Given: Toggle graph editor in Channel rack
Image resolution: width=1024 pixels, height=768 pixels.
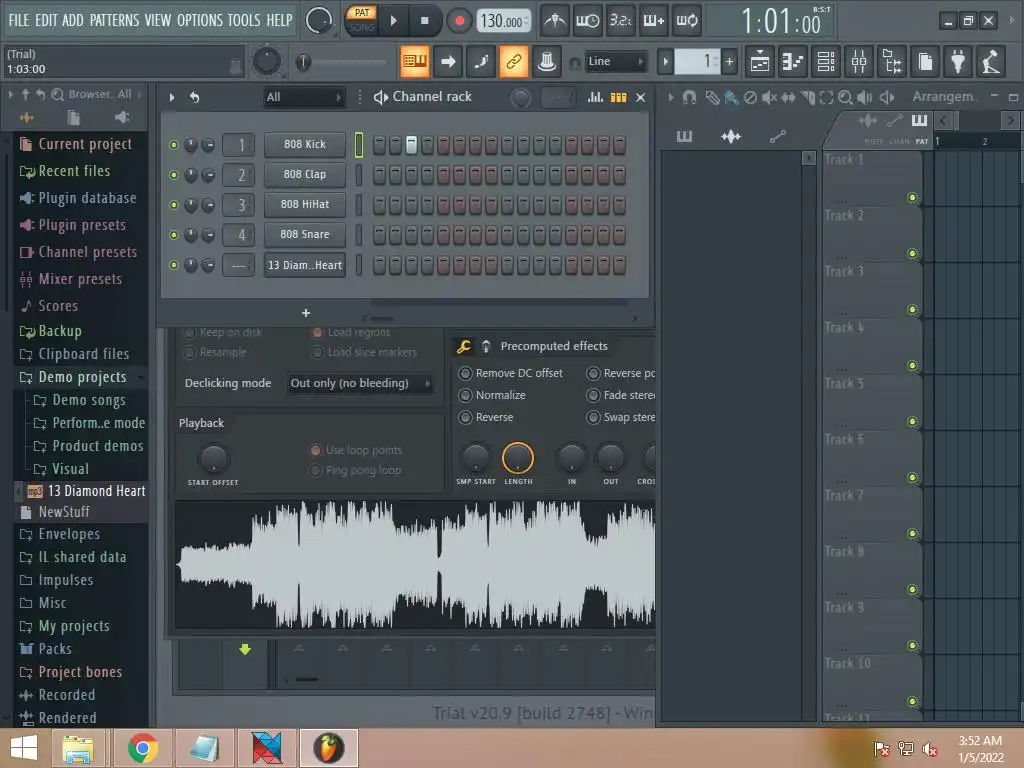Looking at the screenshot, I should click(x=595, y=97).
